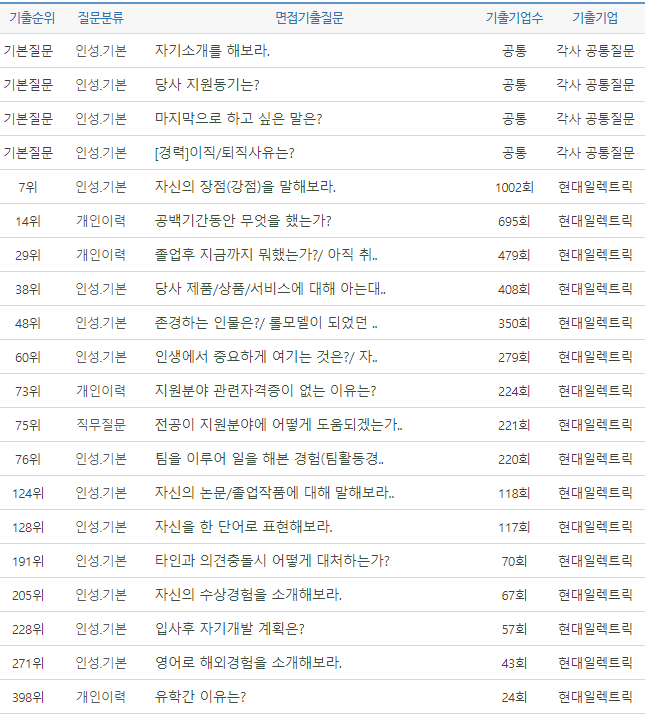Image resolution: width=645 pixels, height=718 pixels.
Task: Click the 기출기업수 column header
Action: coord(514,18)
